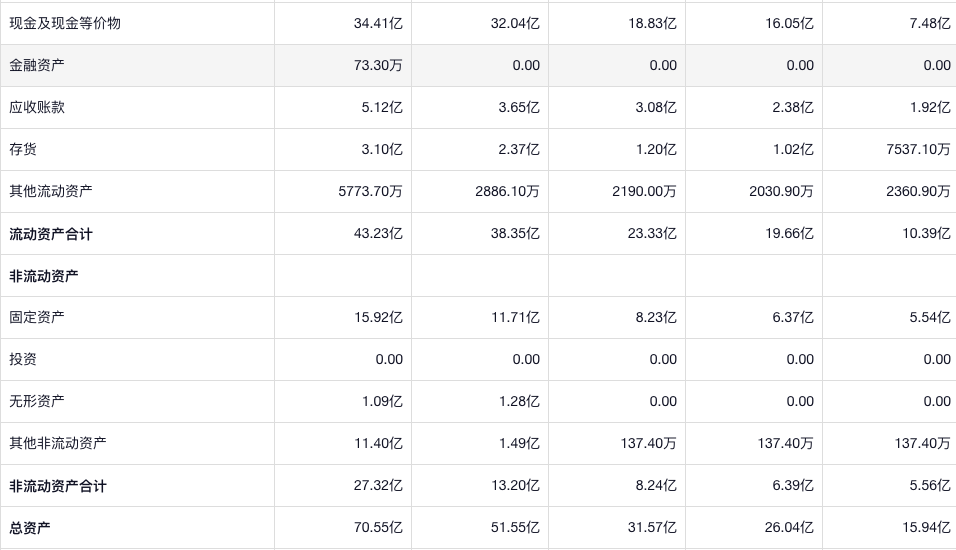
Task: Select the 存货 row label
Action: tap(23, 149)
